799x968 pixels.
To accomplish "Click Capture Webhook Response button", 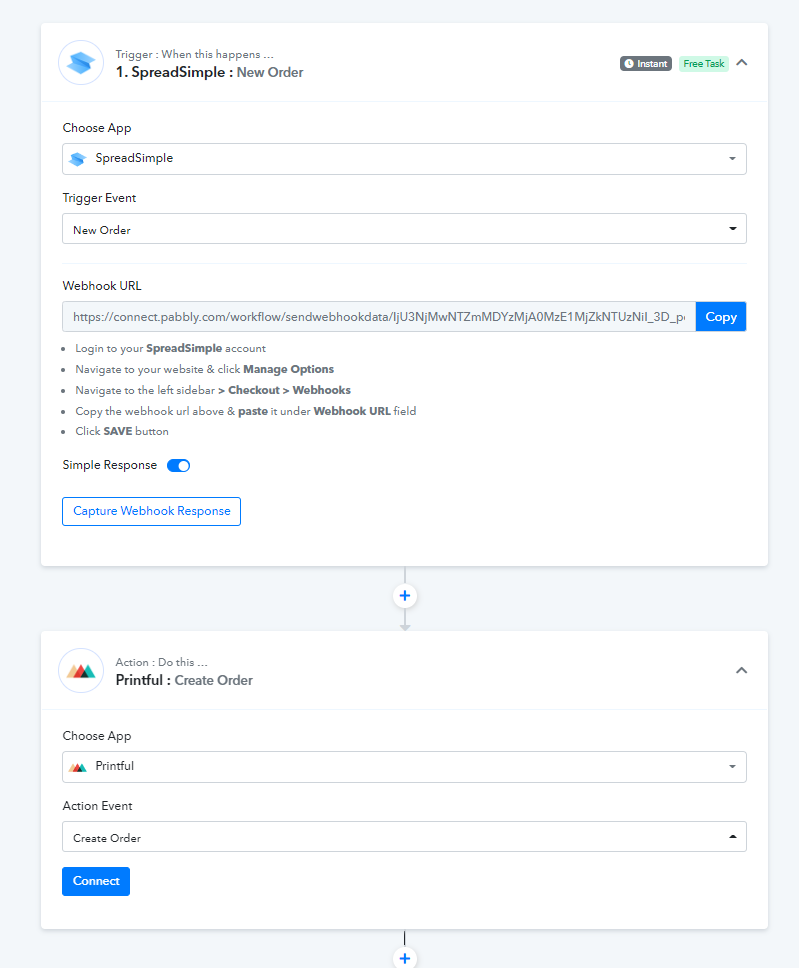I will coord(151,511).
